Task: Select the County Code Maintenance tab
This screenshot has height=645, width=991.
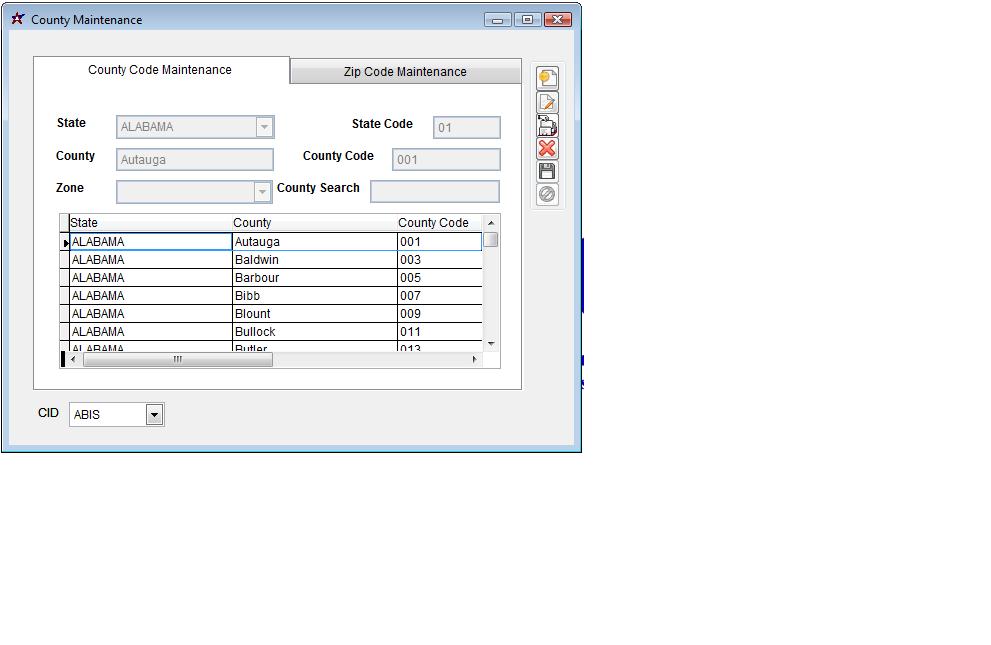Action: coord(160,70)
